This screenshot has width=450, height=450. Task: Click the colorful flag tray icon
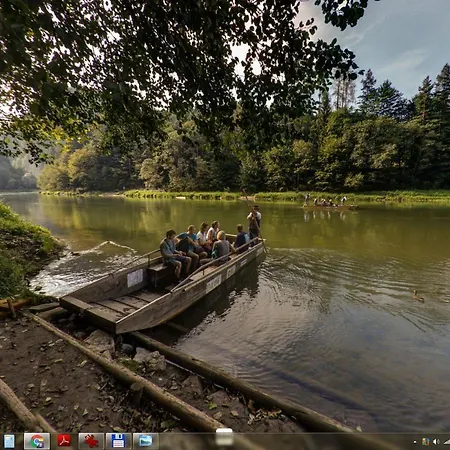click(425, 442)
